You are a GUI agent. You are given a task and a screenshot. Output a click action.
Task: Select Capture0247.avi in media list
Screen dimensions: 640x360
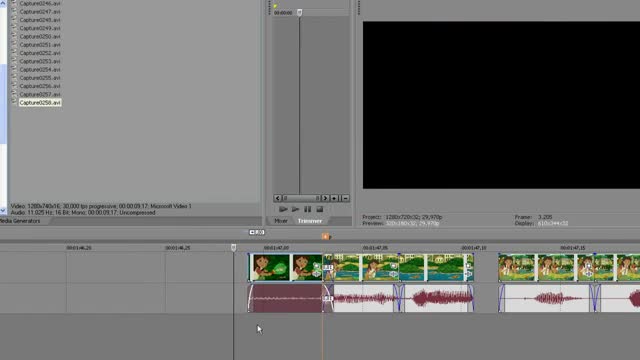point(40,12)
